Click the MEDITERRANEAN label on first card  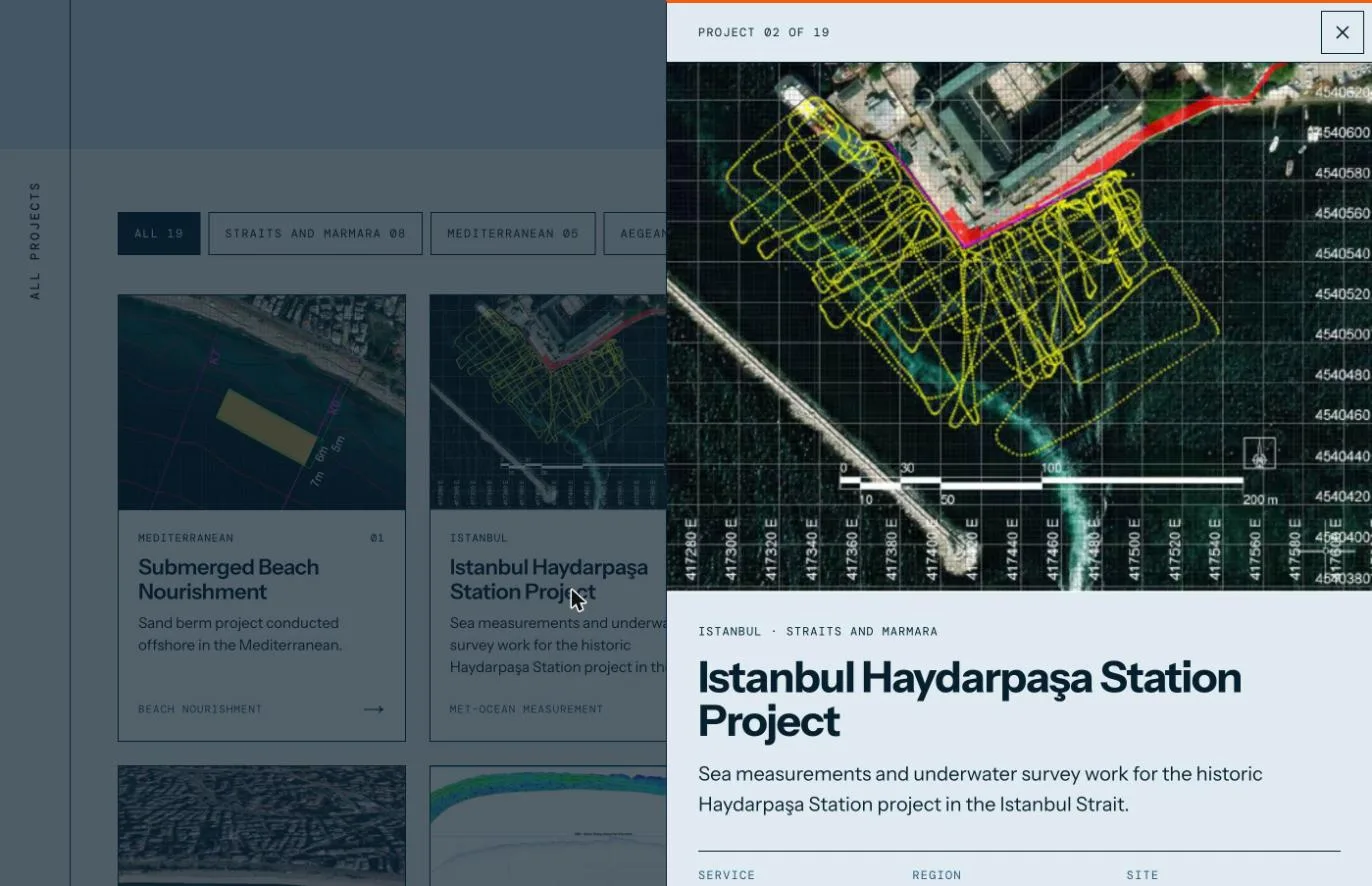[x=185, y=538]
